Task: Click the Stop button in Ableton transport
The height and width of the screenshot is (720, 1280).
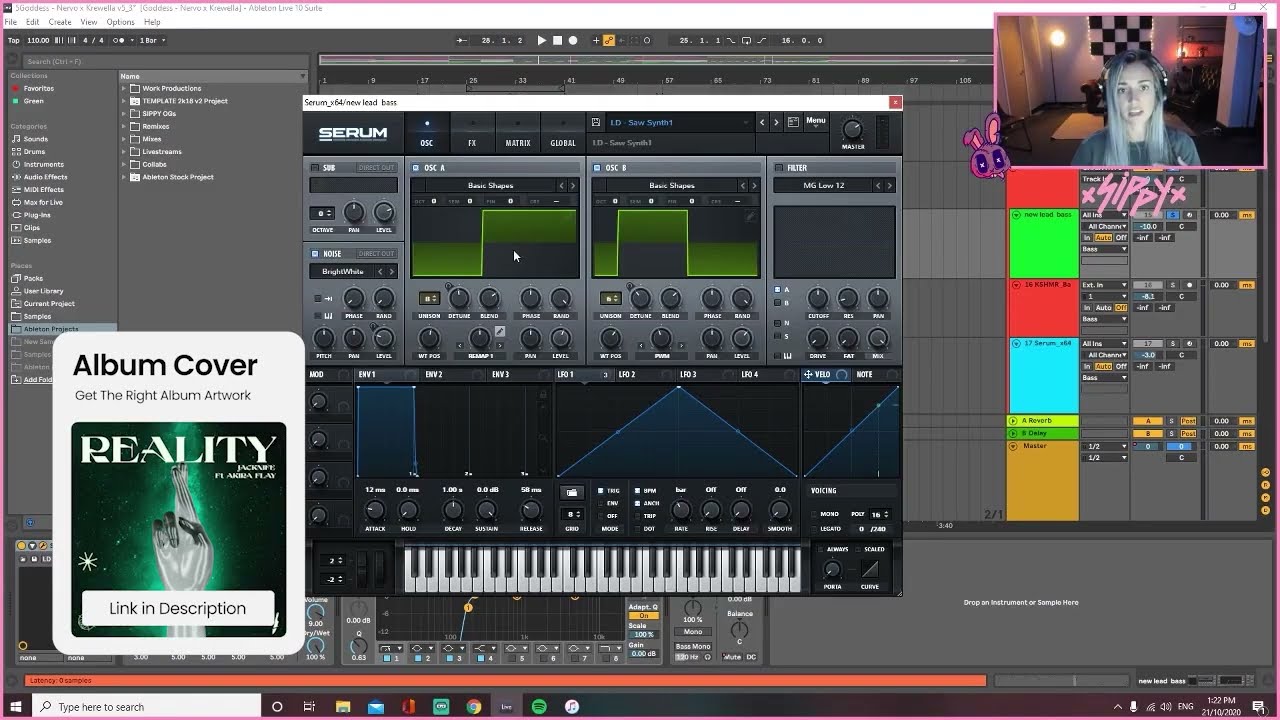Action: (558, 40)
